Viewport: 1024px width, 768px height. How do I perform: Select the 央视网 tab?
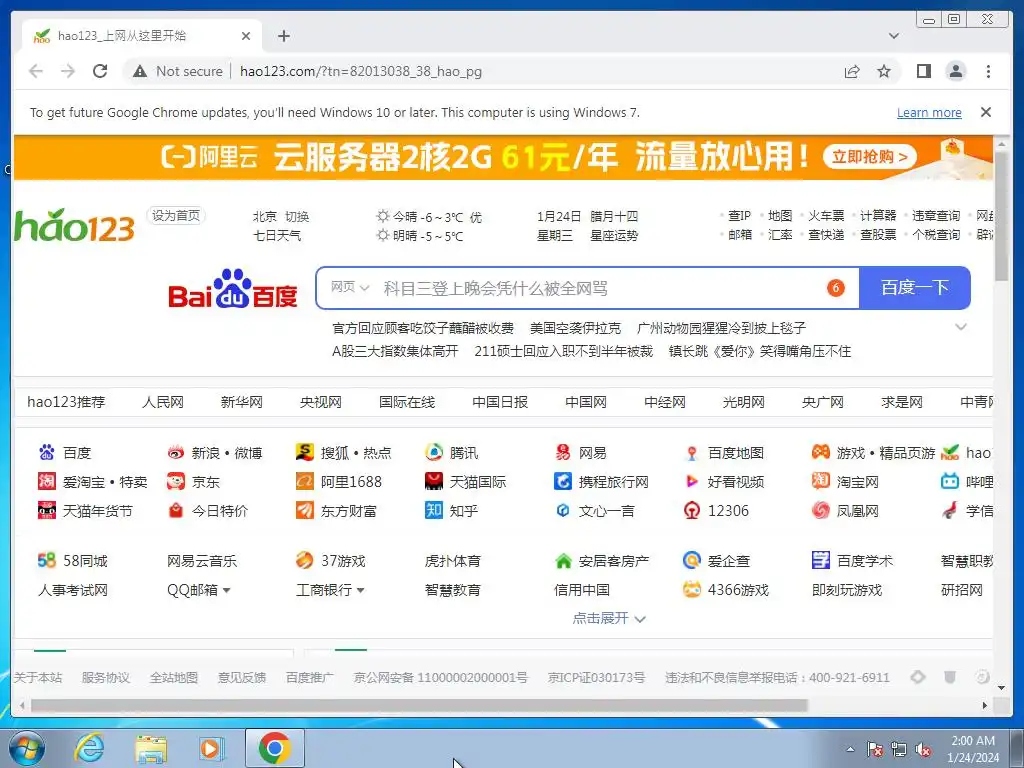[321, 402]
